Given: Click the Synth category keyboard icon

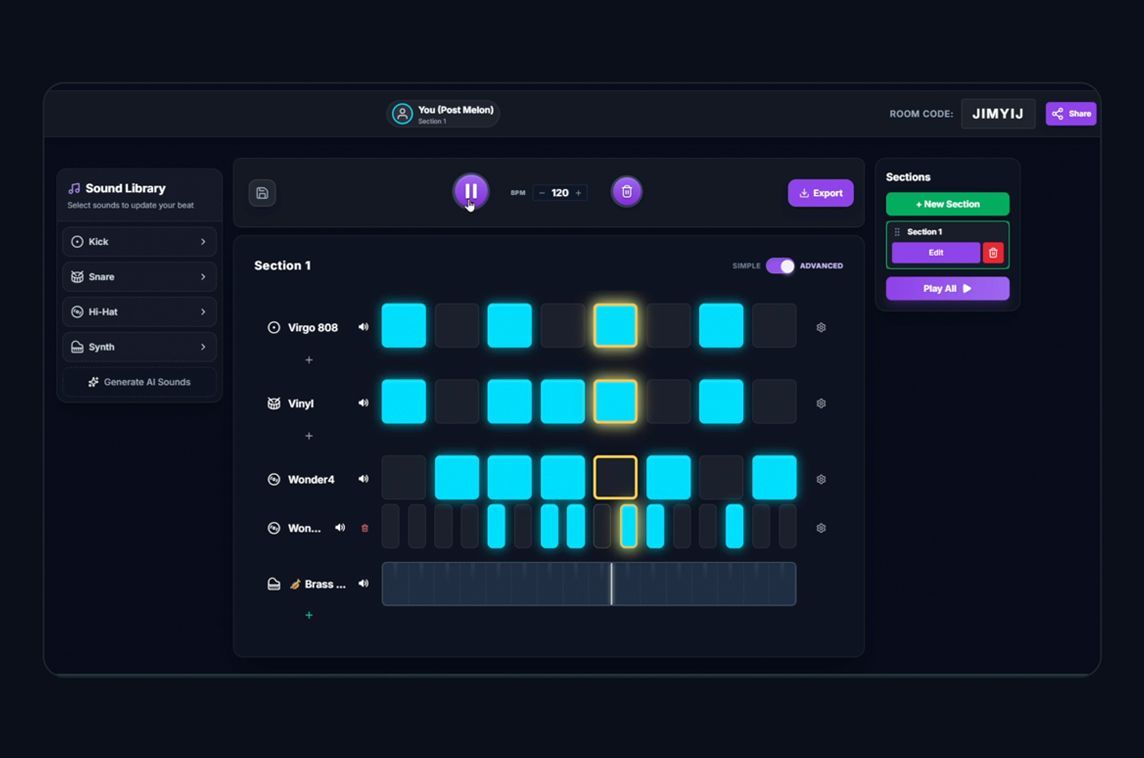Looking at the screenshot, I should (77, 347).
